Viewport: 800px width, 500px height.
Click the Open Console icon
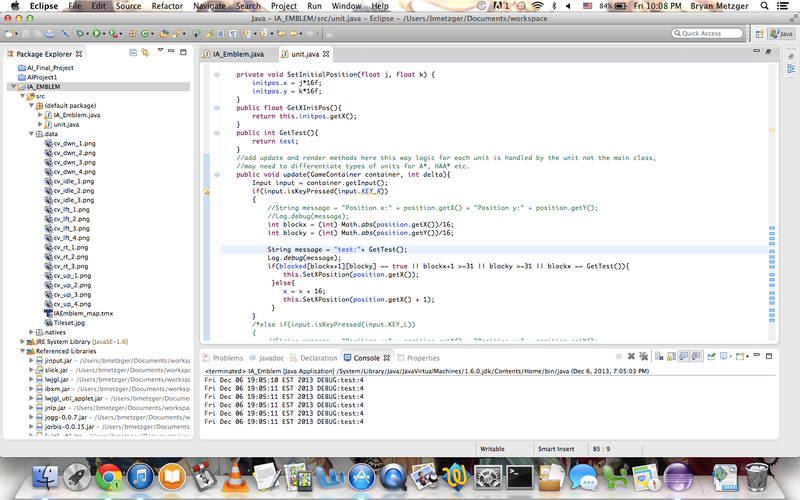(741, 357)
